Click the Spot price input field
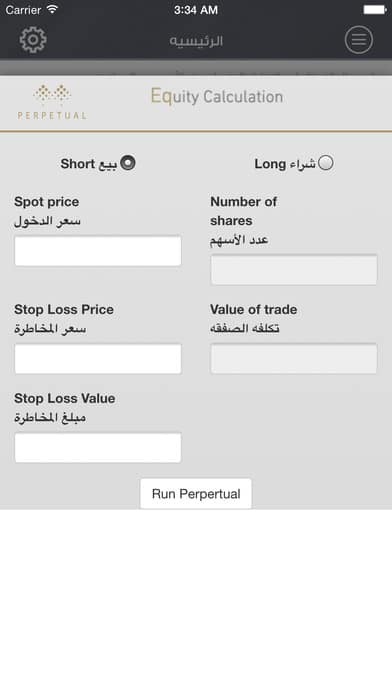 click(x=98, y=251)
